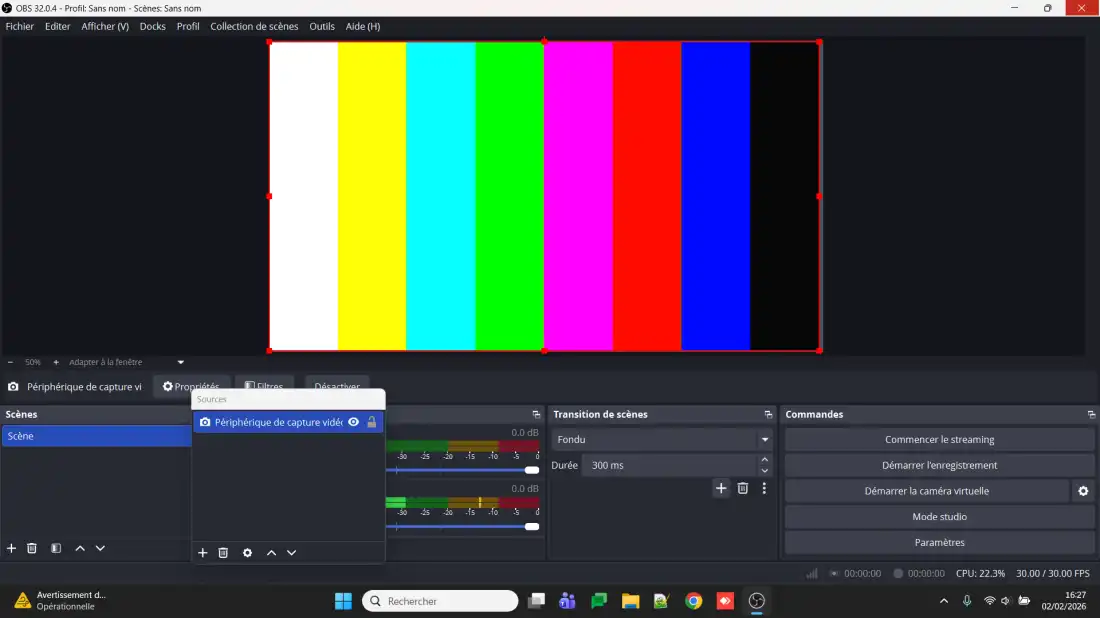Open the Collection de scènes menu
The width and height of the screenshot is (1100, 618).
pyautogui.click(x=254, y=26)
